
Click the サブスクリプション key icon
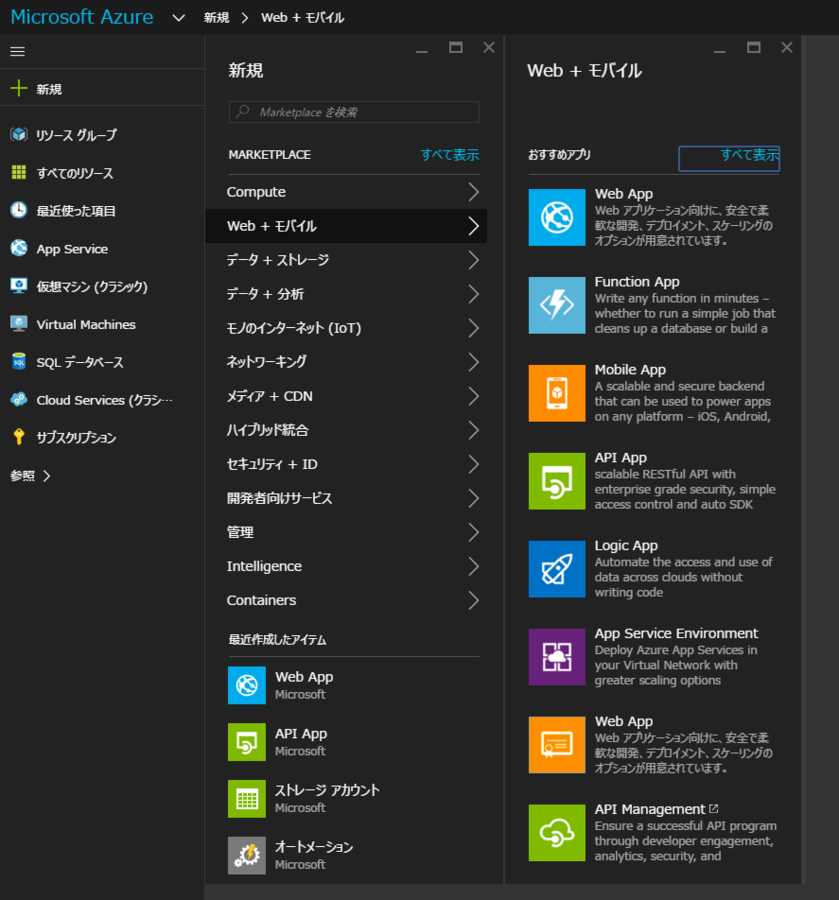tap(19, 437)
